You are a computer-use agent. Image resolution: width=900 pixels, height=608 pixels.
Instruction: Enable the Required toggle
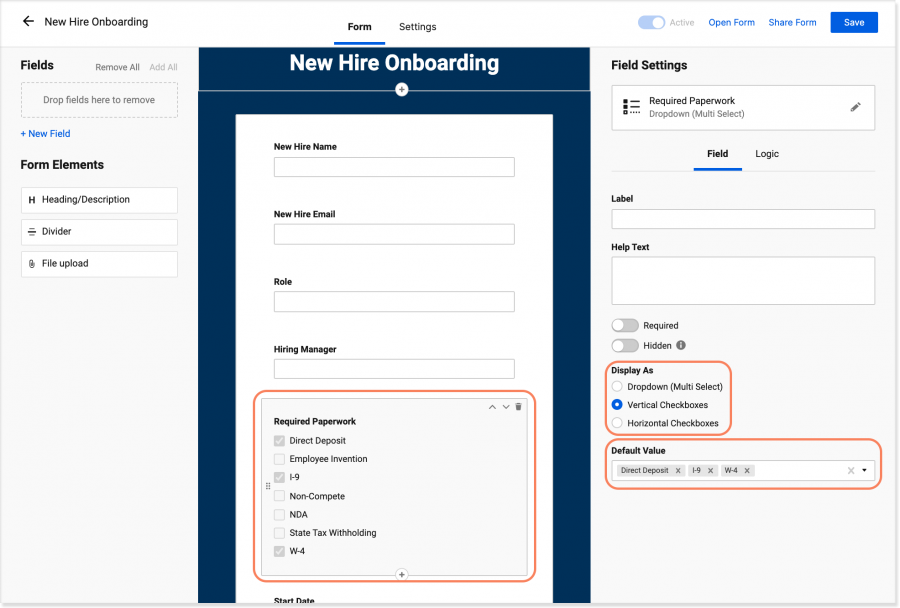pyautogui.click(x=625, y=325)
